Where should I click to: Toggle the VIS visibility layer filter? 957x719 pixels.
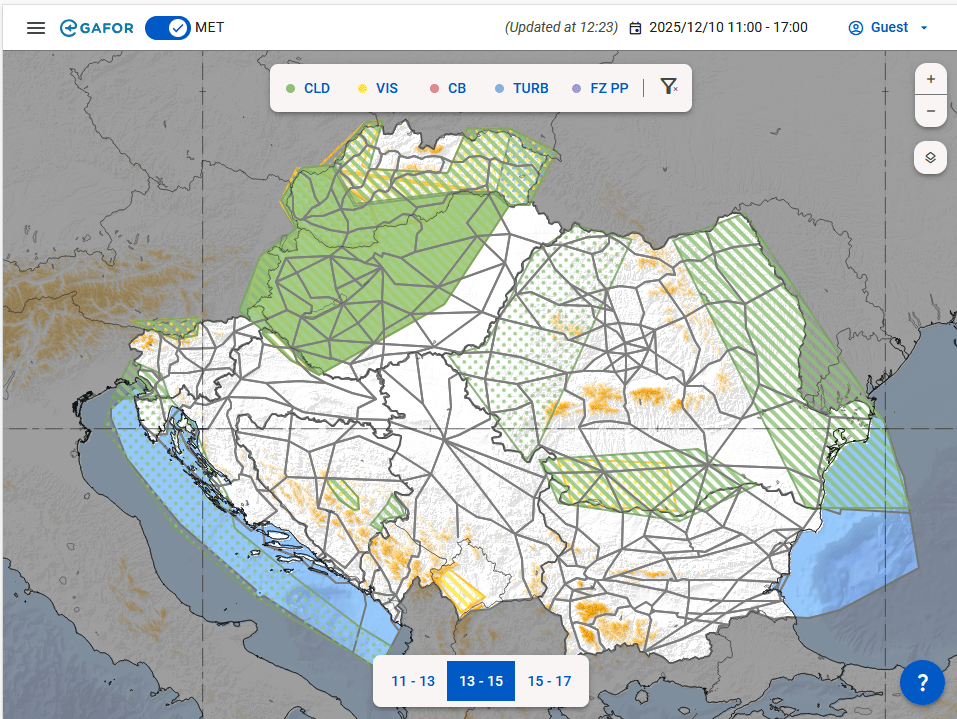377,88
